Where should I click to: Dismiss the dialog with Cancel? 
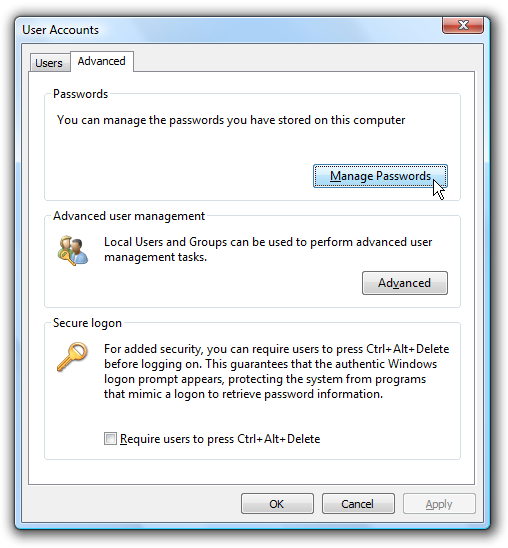pyautogui.click(x=358, y=504)
